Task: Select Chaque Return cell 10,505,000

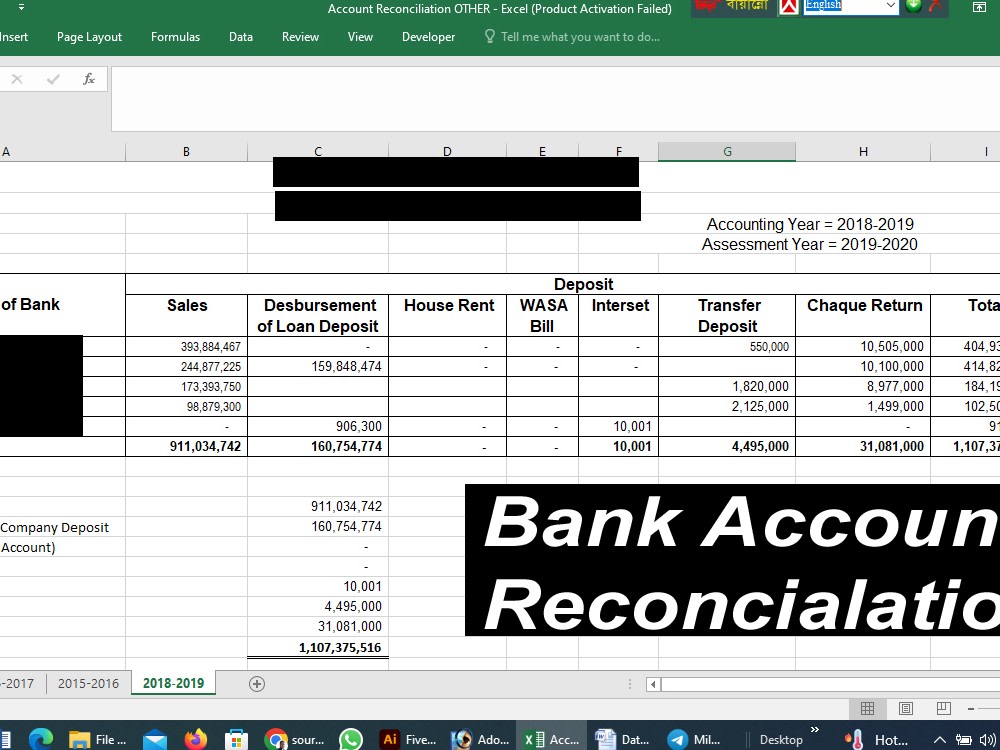Action: (863, 347)
